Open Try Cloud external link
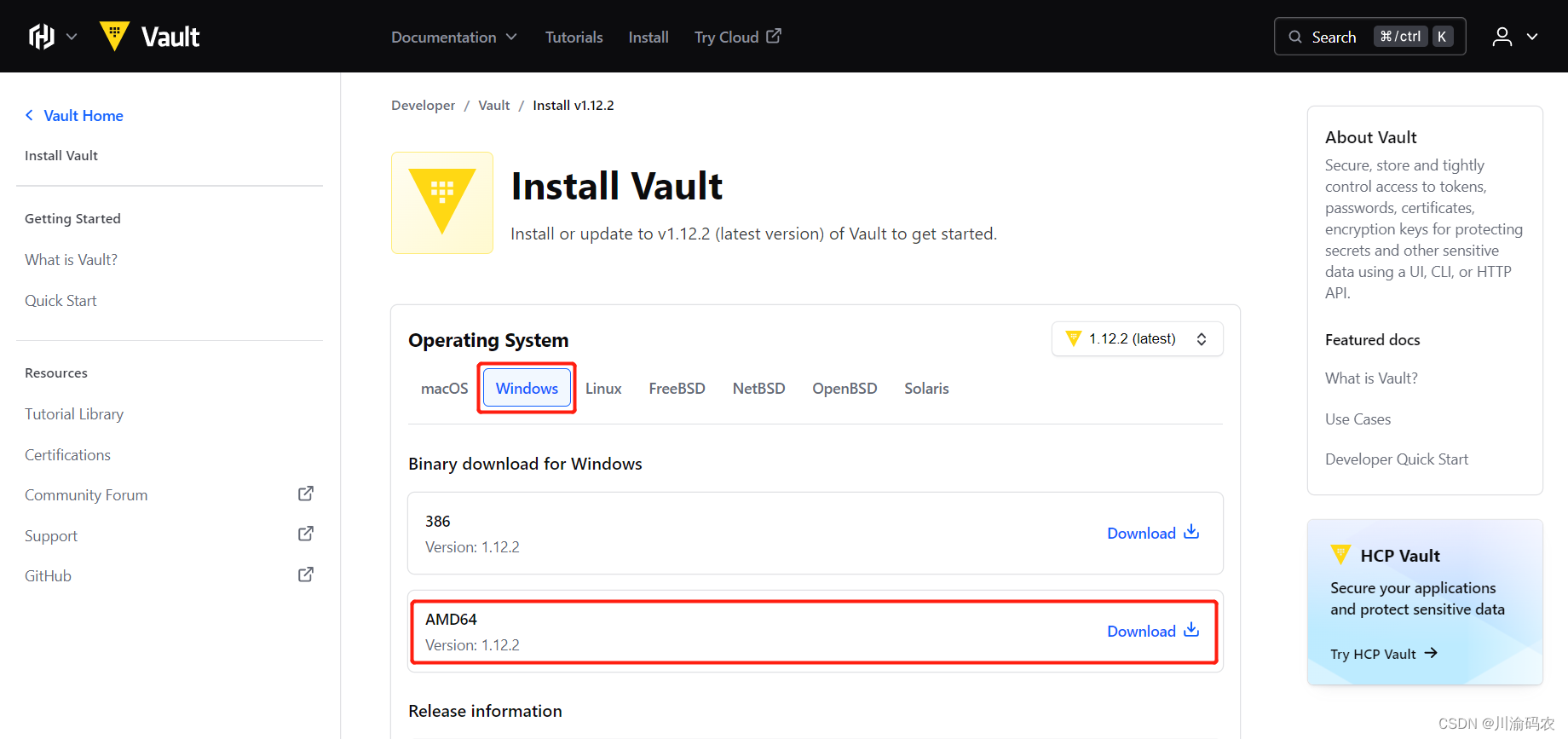Image resolution: width=1568 pixels, height=739 pixels. tap(737, 37)
